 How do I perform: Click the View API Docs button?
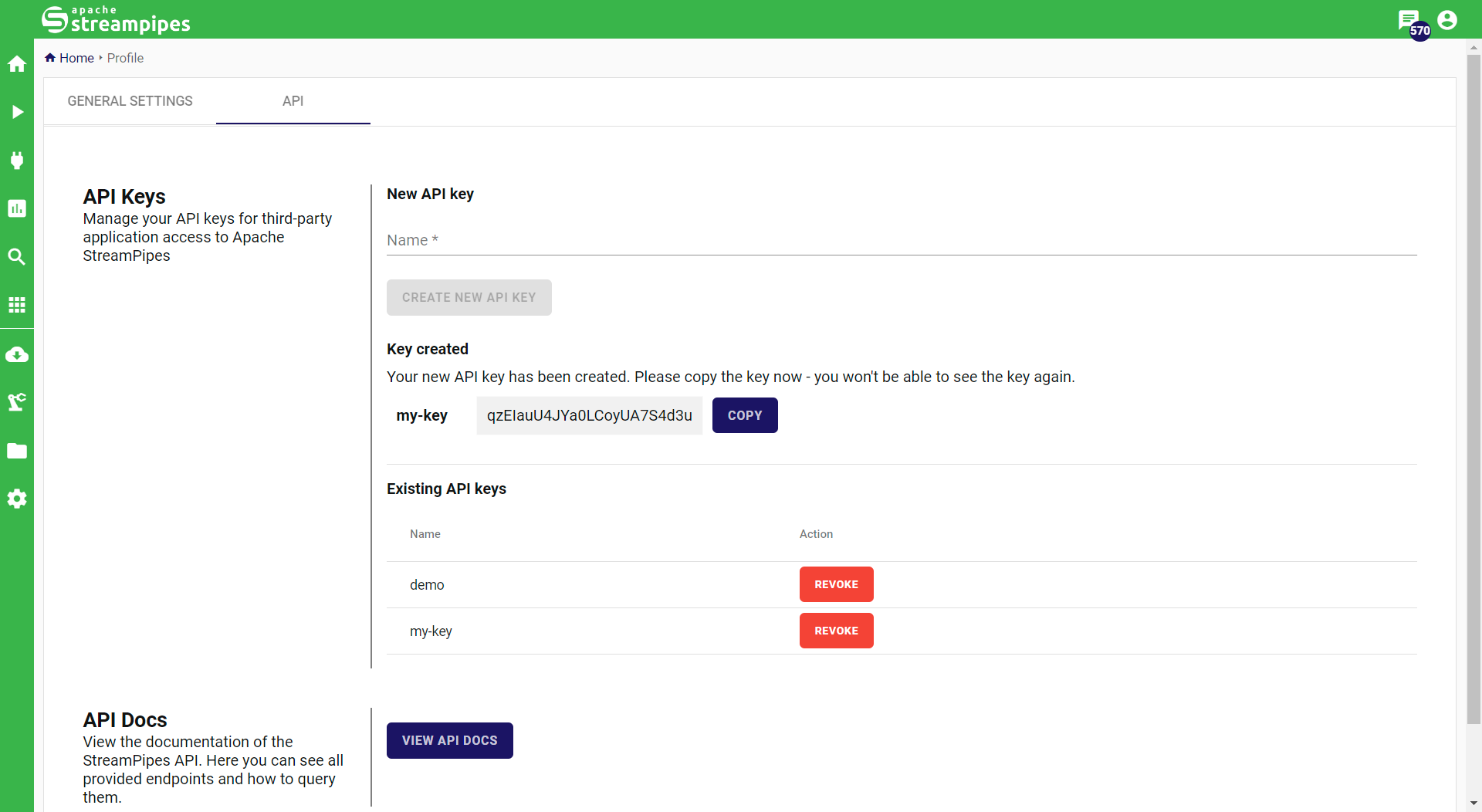pos(449,740)
